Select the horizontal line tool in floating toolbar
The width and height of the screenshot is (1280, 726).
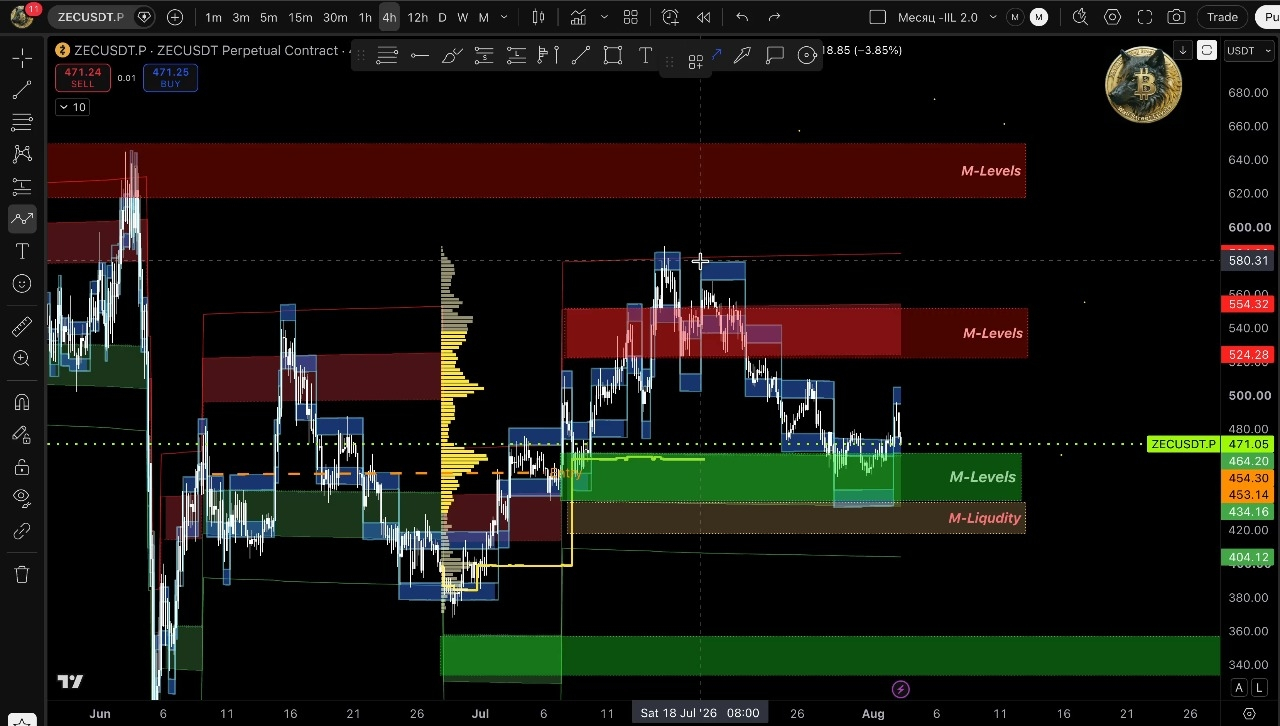(420, 56)
